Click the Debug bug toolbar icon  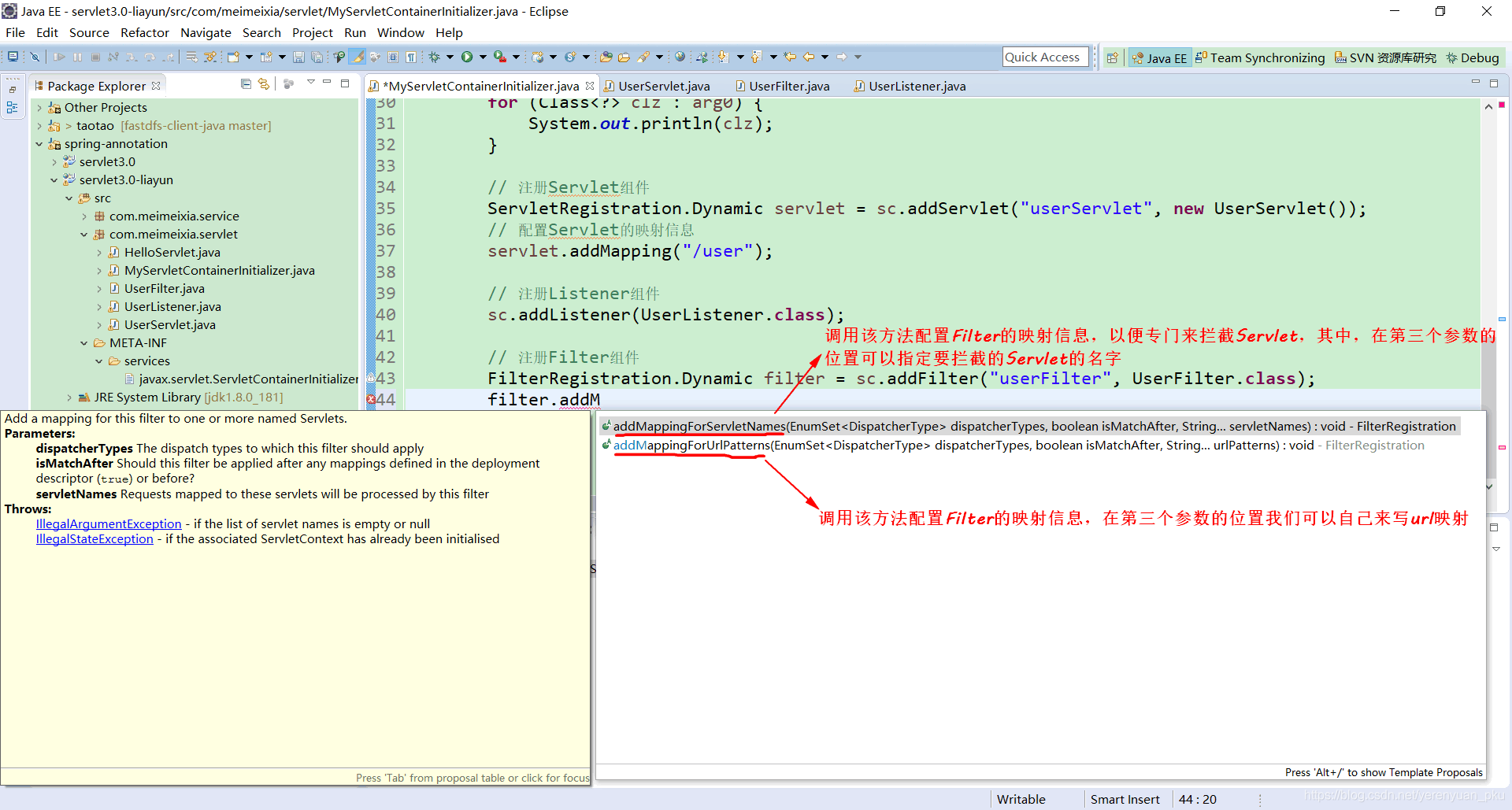point(434,57)
